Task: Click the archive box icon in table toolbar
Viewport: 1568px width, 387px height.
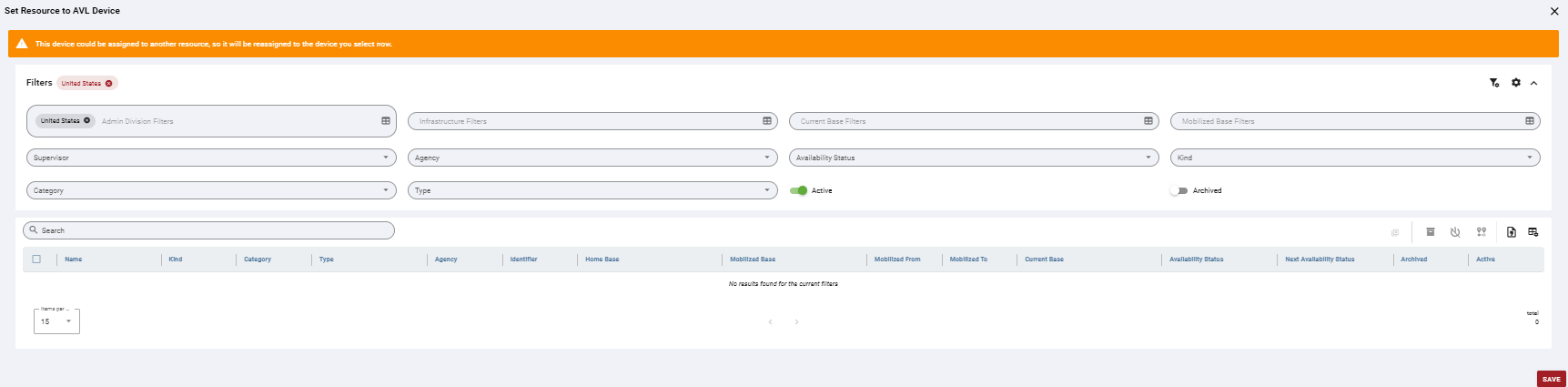Action: pos(1431,232)
